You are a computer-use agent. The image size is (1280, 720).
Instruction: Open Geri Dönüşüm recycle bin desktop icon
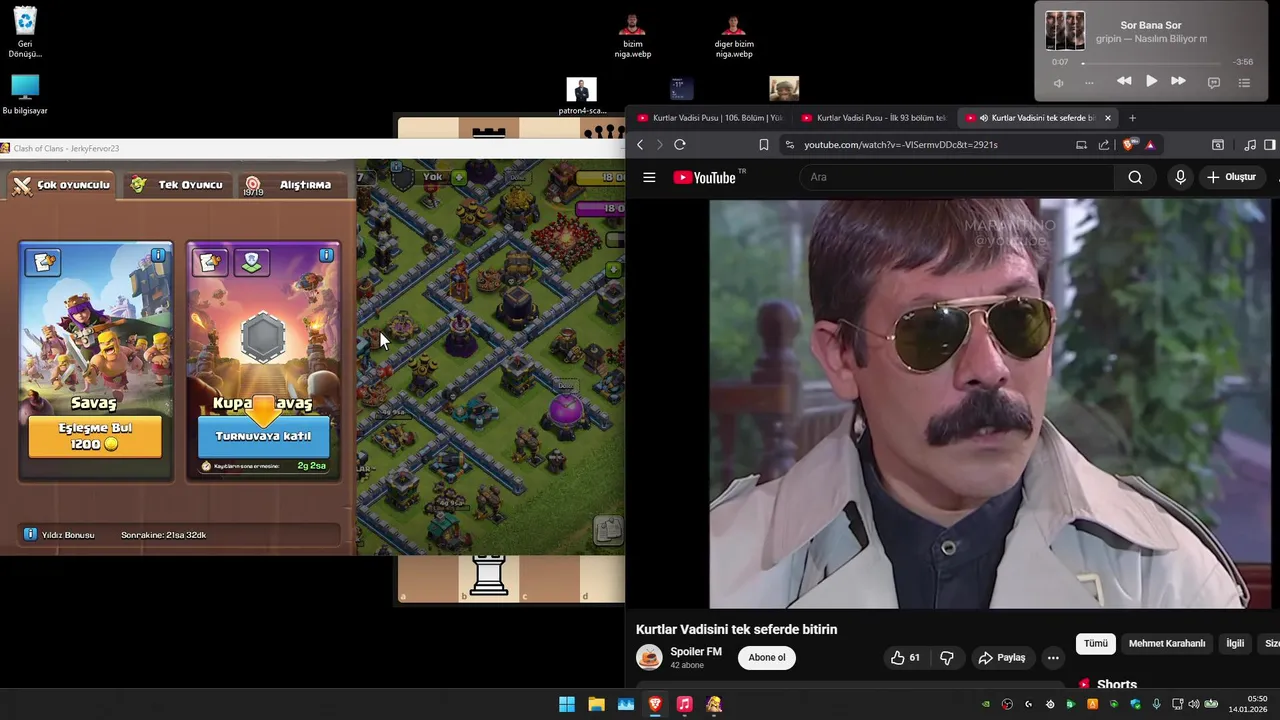(25, 33)
